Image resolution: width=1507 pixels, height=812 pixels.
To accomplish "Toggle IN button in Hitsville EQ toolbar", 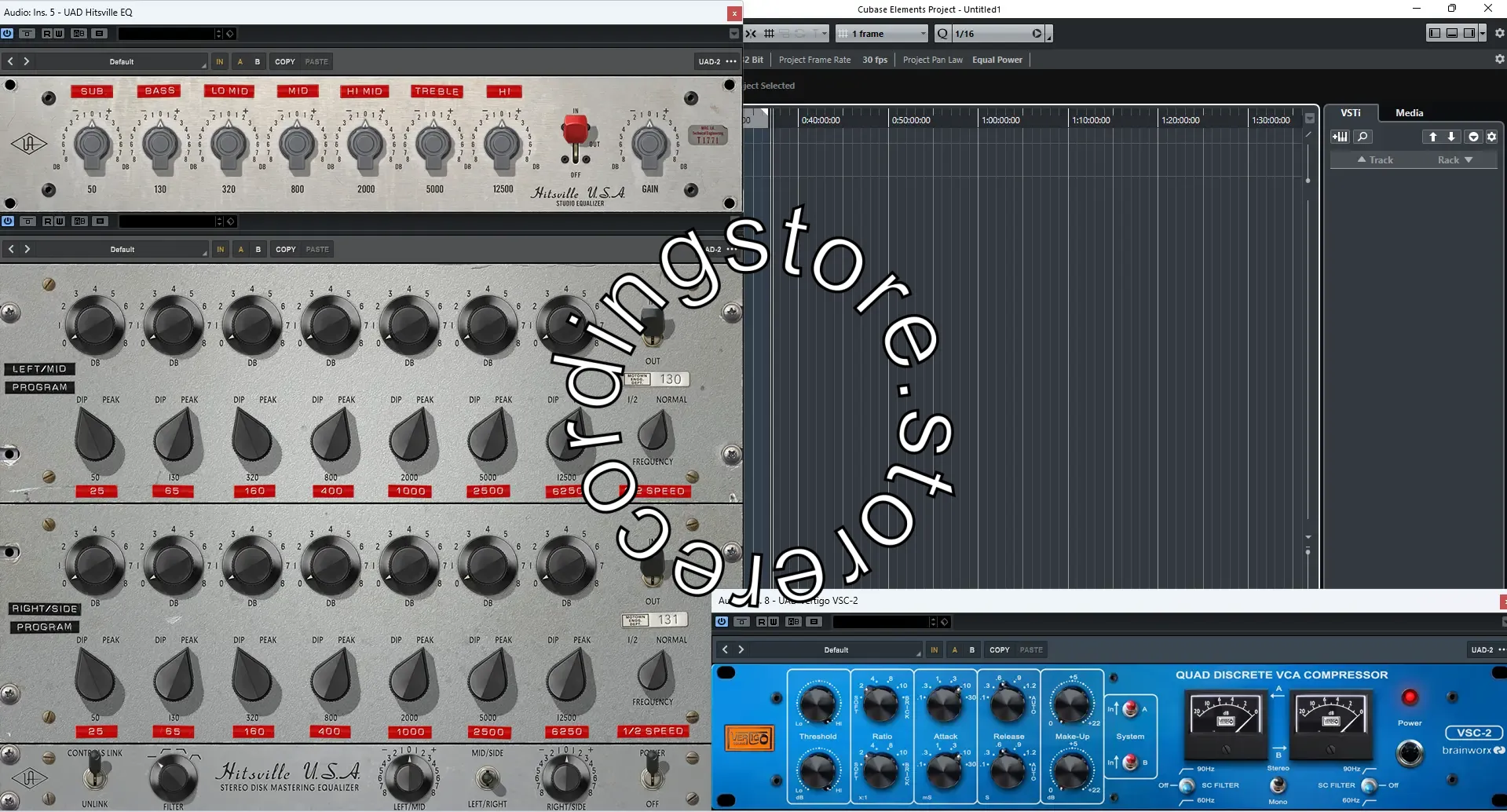I will tap(220, 61).
